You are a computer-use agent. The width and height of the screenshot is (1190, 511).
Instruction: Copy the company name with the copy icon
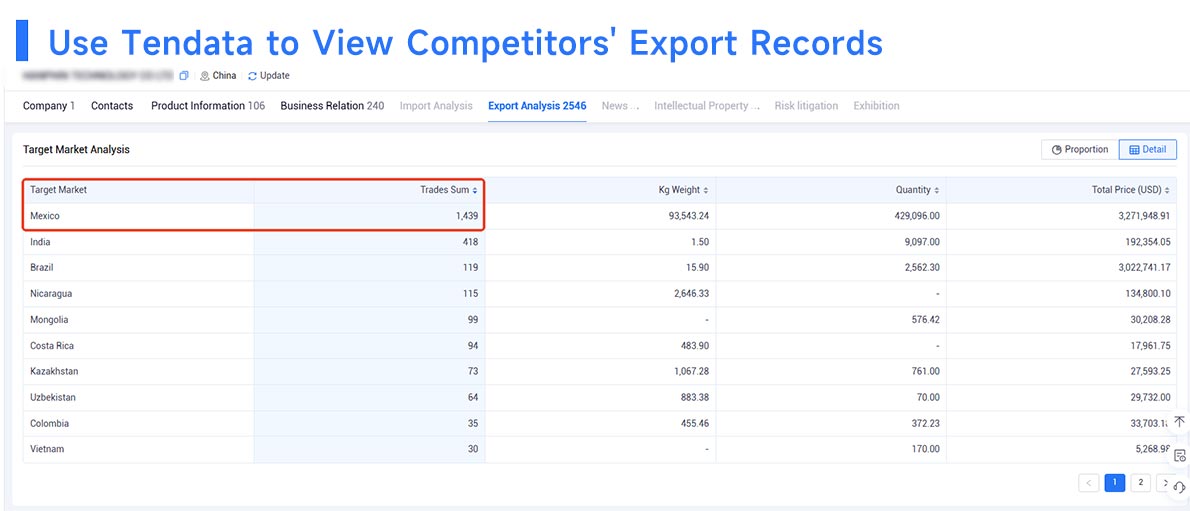[x=184, y=76]
